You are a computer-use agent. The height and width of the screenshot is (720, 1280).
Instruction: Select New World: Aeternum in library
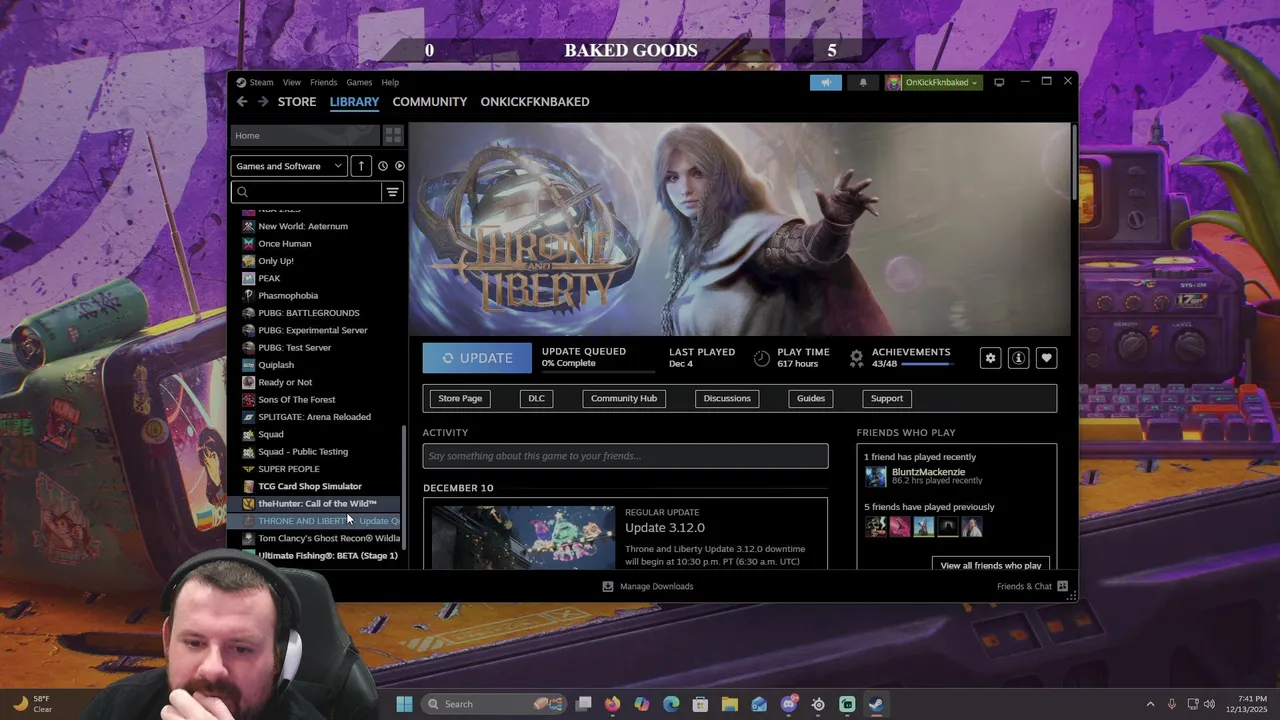(303, 226)
